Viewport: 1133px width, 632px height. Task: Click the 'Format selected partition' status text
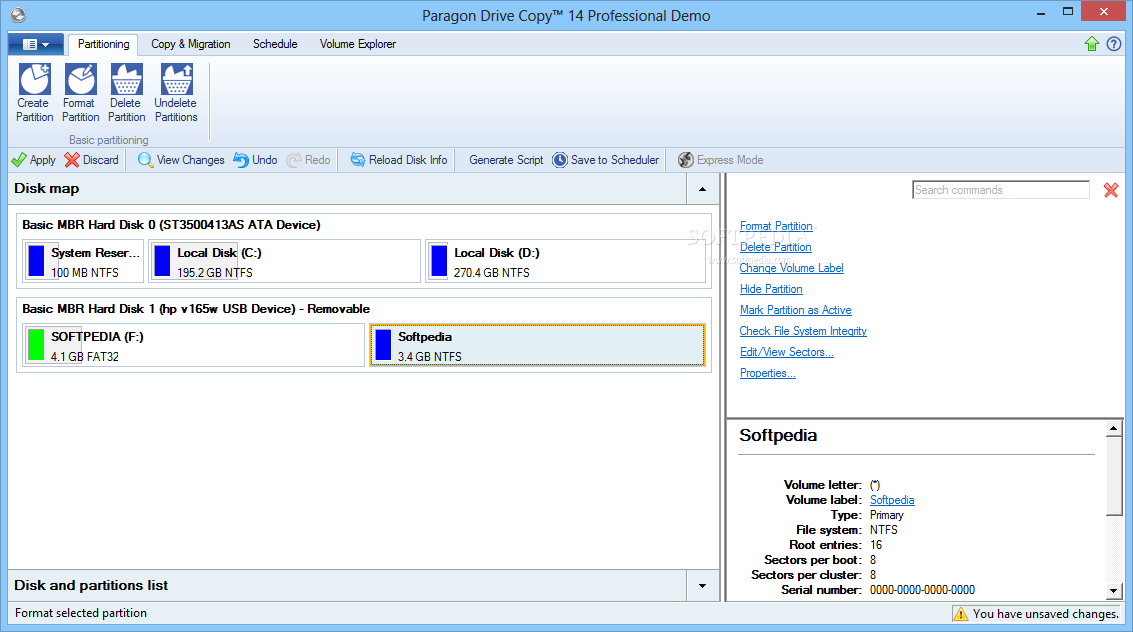(81, 613)
